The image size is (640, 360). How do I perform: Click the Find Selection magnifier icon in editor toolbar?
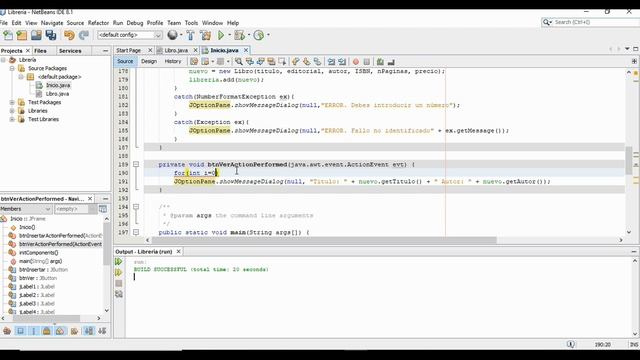pyautogui.click(x=239, y=62)
